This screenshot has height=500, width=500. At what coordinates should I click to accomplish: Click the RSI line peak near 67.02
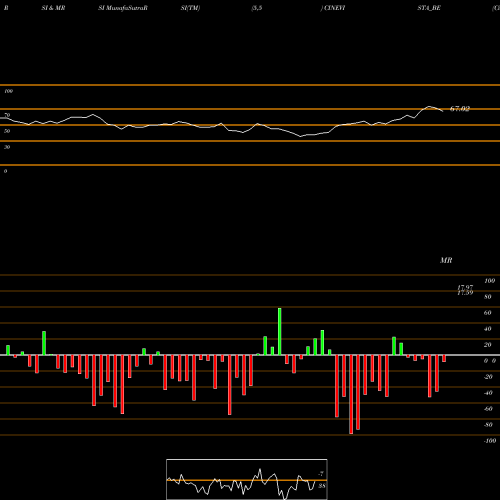(429, 107)
